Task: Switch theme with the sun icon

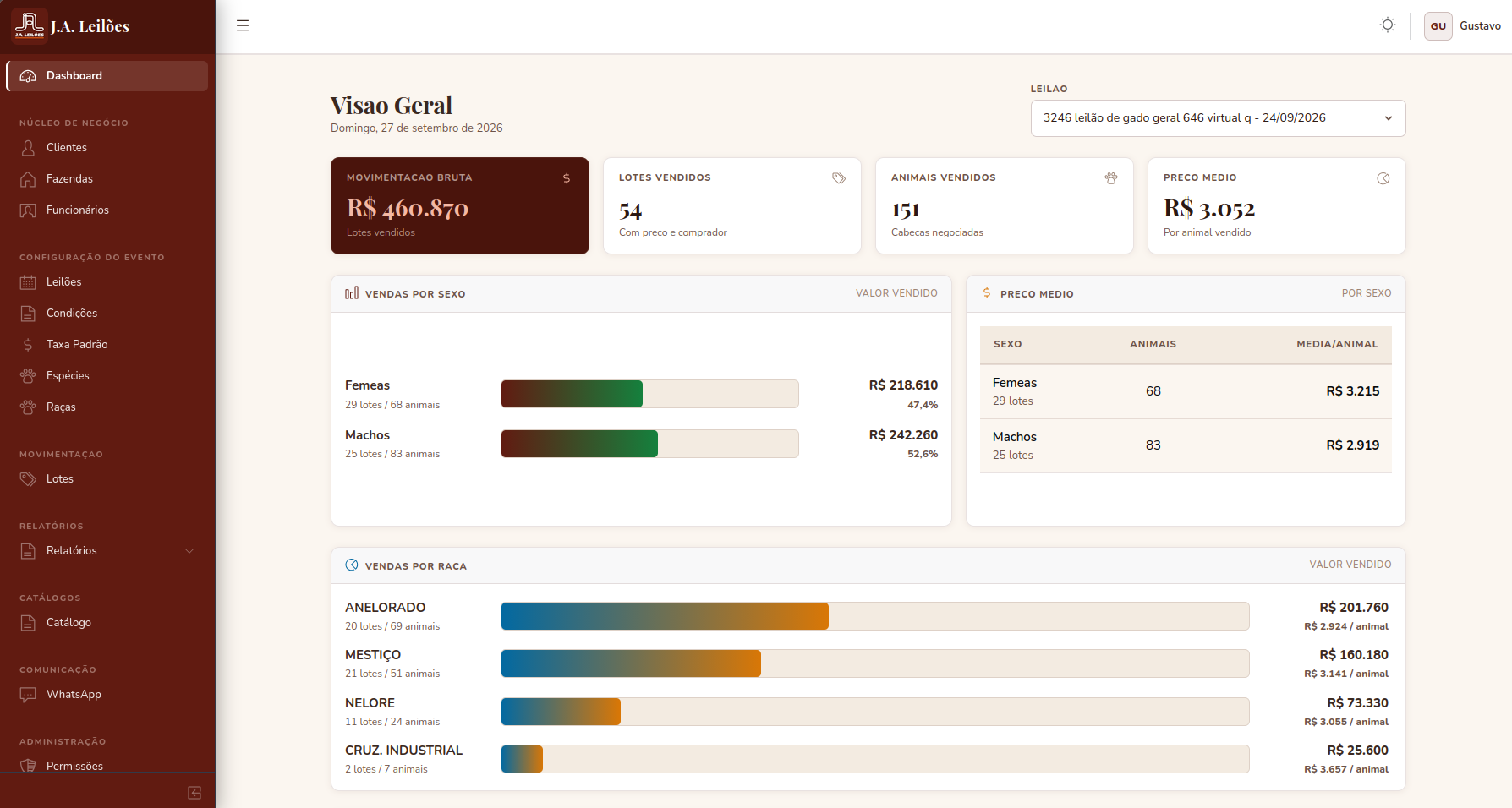Action: point(1388,25)
